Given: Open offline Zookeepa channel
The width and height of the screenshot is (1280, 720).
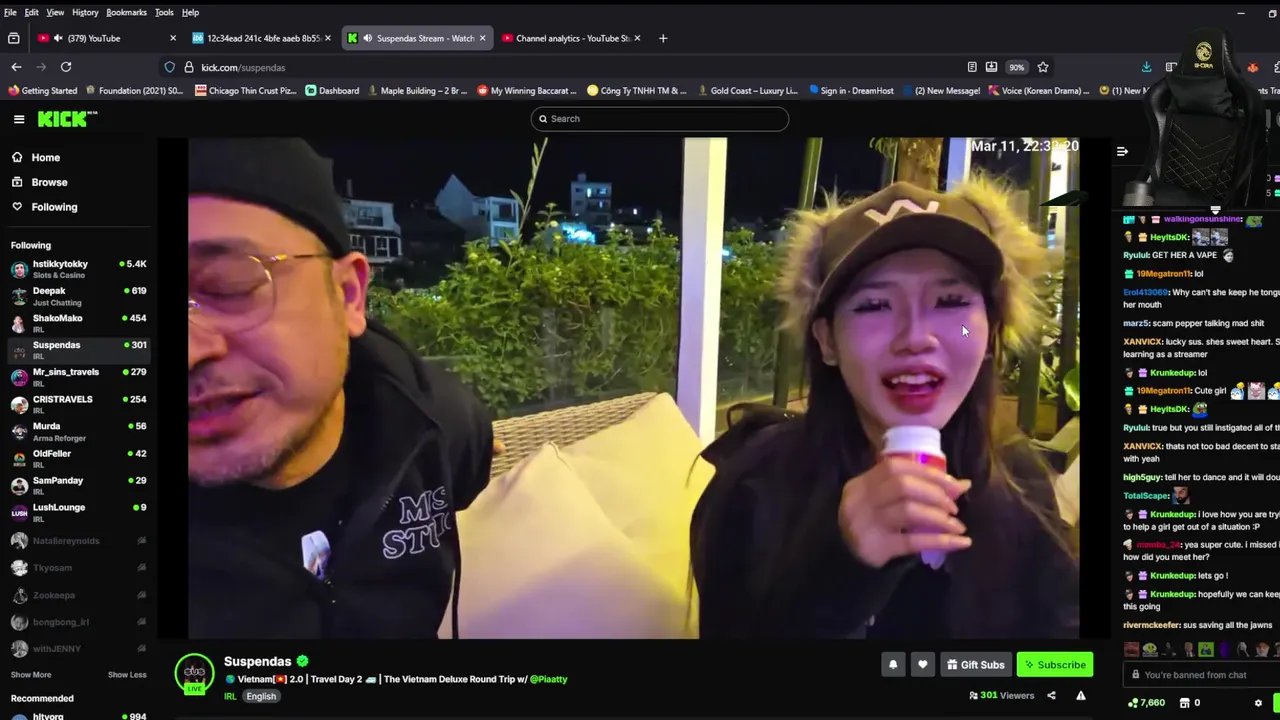Looking at the screenshot, I should click(78, 595).
